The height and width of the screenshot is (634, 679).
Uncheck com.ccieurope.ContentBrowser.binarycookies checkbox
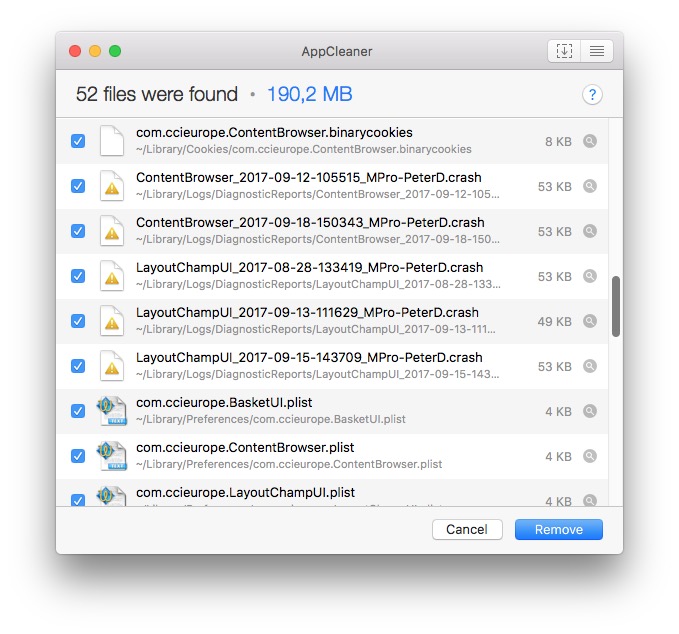(x=78, y=142)
